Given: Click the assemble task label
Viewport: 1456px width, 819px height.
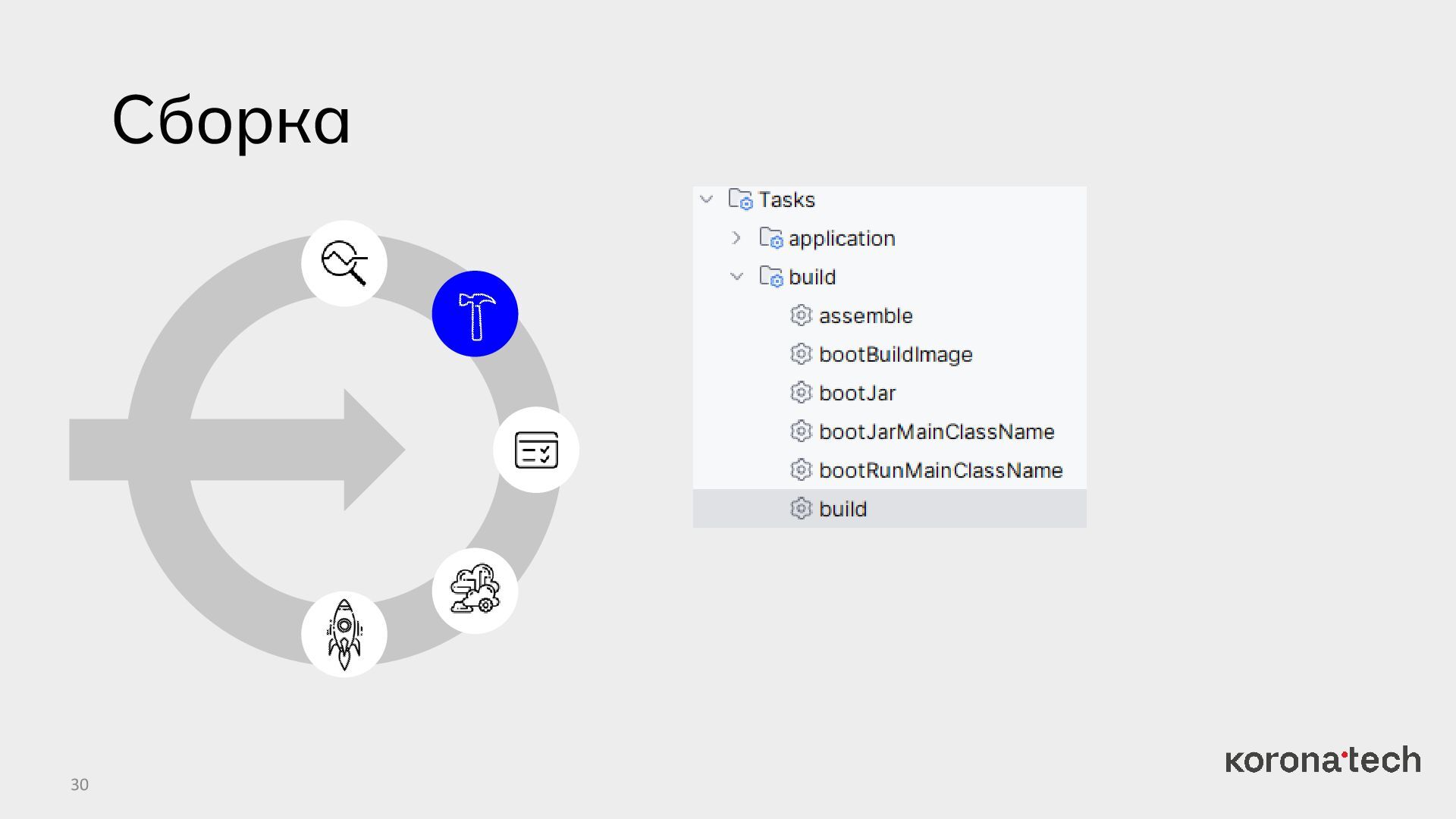Looking at the screenshot, I should coord(865,315).
